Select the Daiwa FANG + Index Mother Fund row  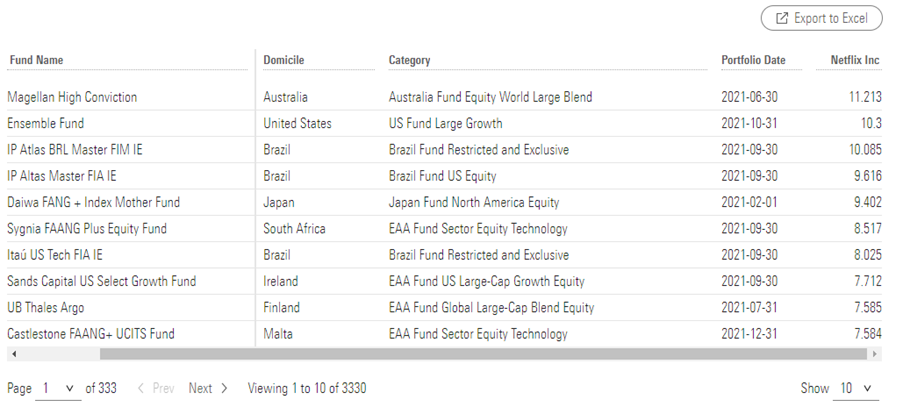pyautogui.click(x=93, y=203)
